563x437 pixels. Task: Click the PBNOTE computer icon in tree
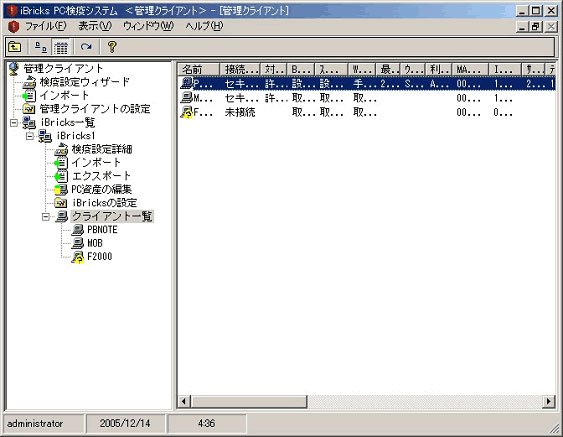pos(78,230)
